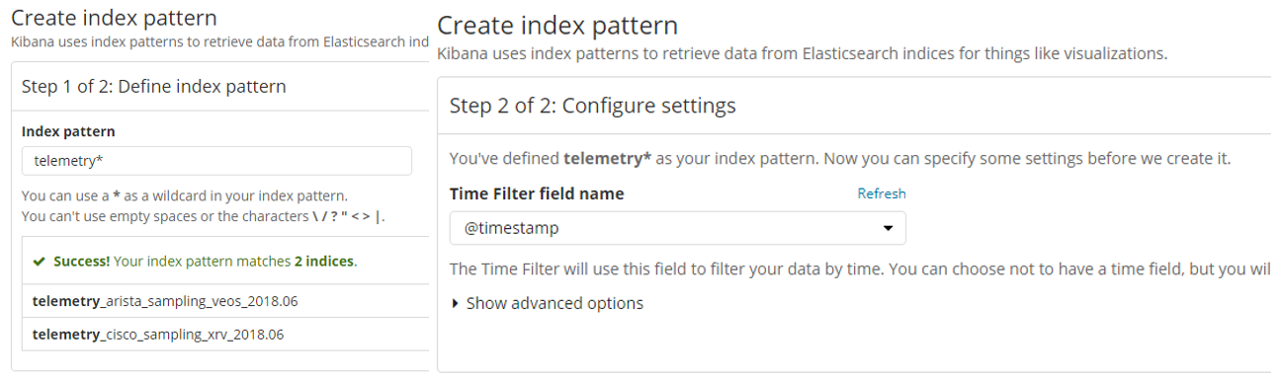The height and width of the screenshot is (380, 1280).
Task: Click Step 2 of 2: Configure settings heading
Action: point(593,105)
